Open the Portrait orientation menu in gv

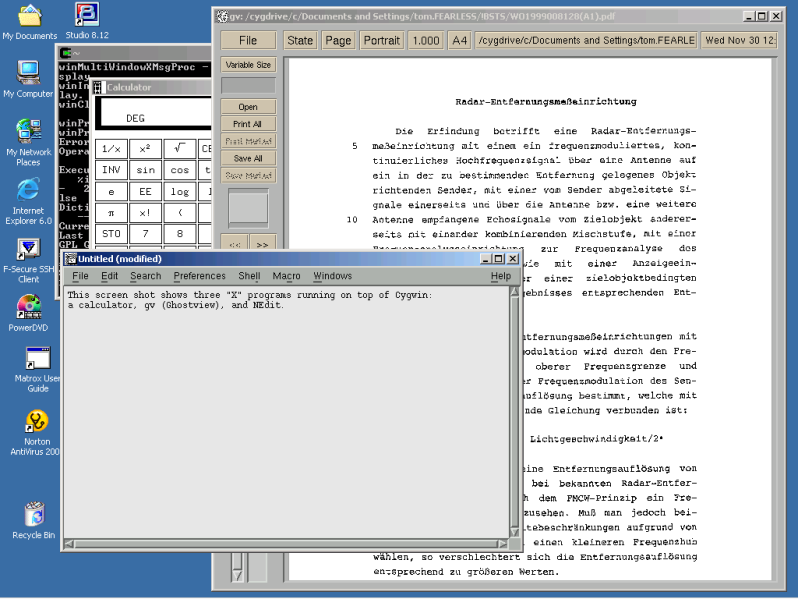(382, 40)
